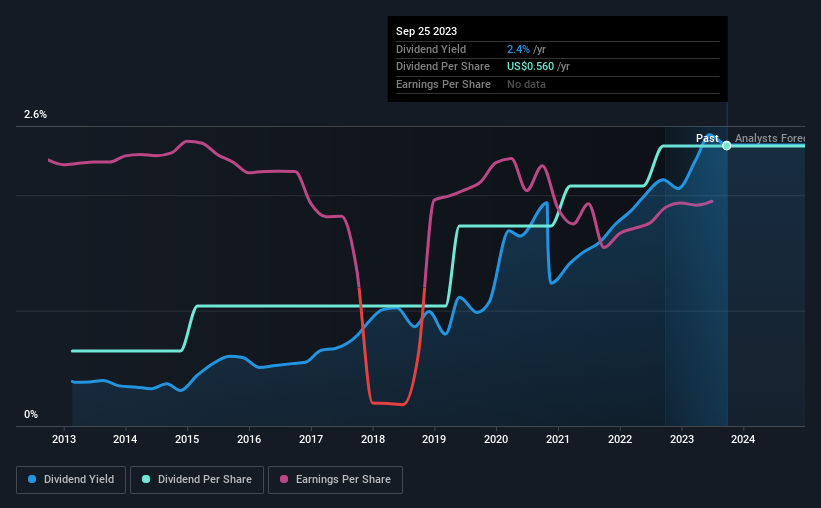Click the Past label on chart
821x508 pixels.
click(x=707, y=138)
